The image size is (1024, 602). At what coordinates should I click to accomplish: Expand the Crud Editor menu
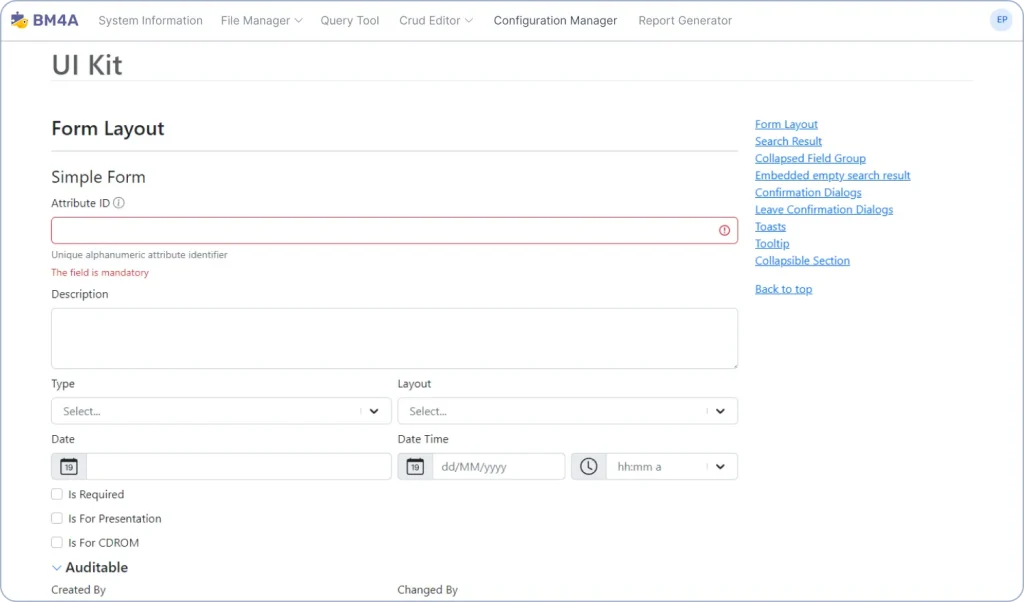pos(436,21)
